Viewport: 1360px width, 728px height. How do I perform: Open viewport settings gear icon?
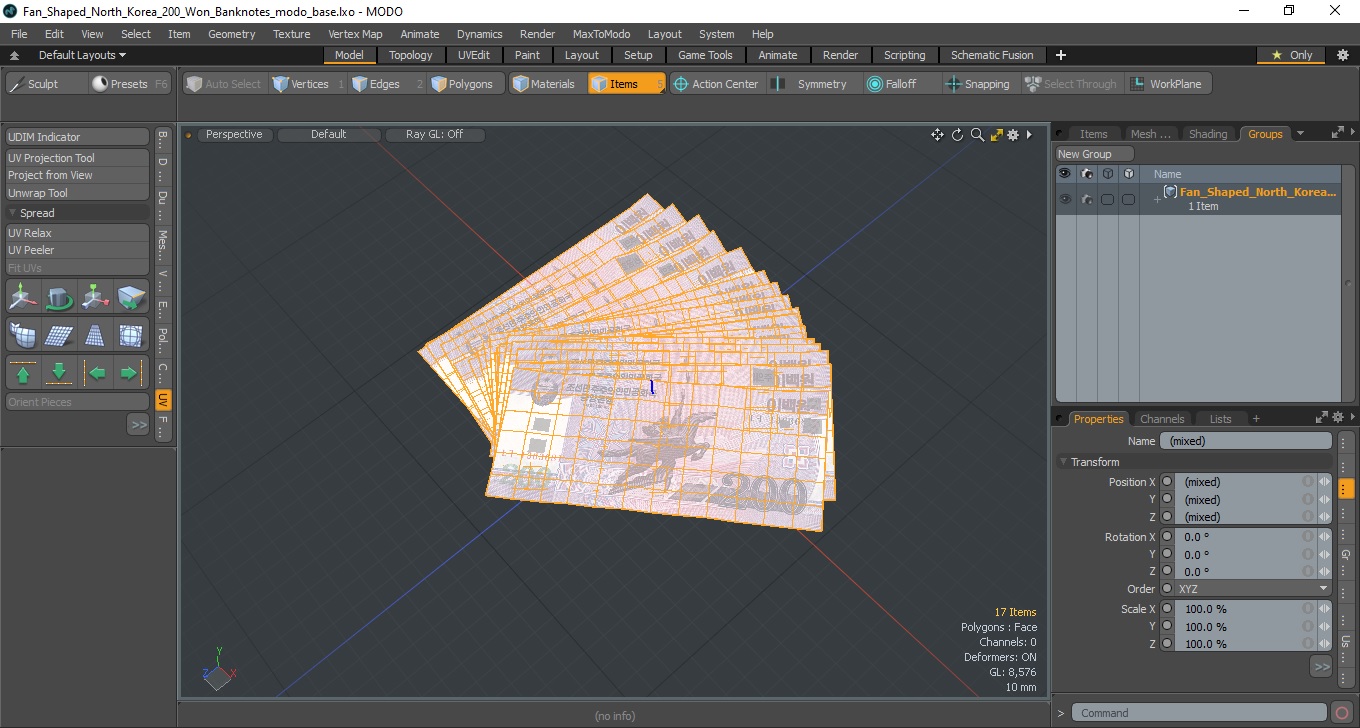click(1013, 135)
